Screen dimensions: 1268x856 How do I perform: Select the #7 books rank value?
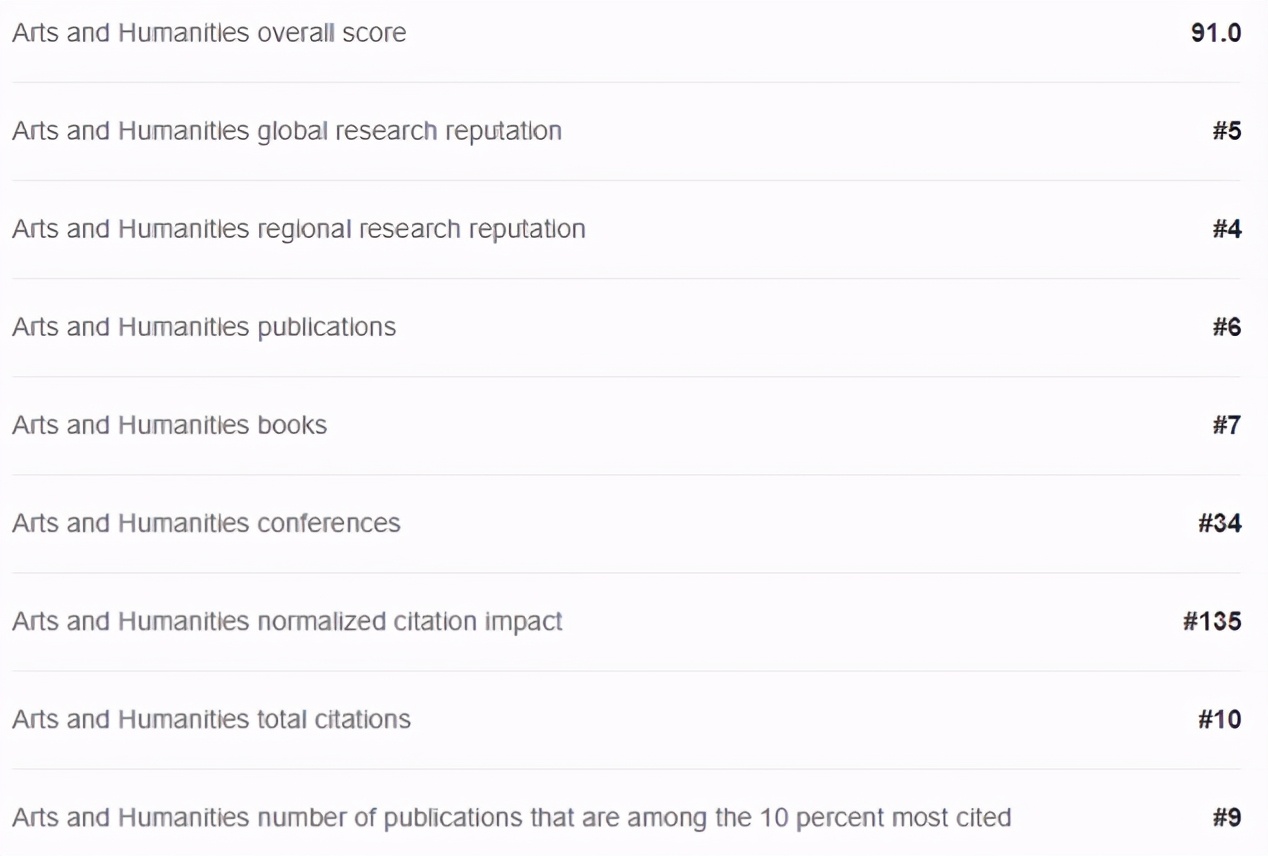pos(1226,425)
